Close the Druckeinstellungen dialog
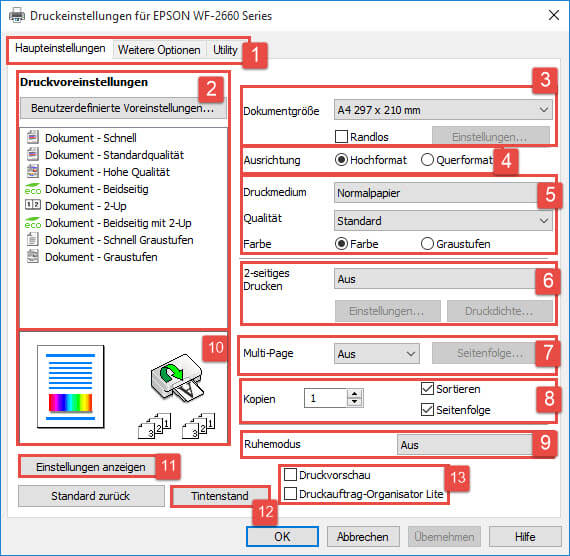 (x=554, y=15)
